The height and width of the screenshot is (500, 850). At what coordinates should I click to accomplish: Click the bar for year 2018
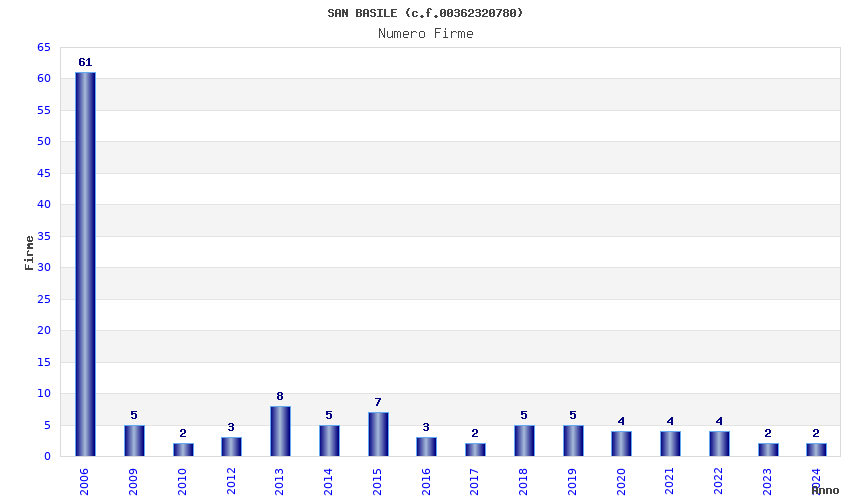pyautogui.click(x=524, y=440)
